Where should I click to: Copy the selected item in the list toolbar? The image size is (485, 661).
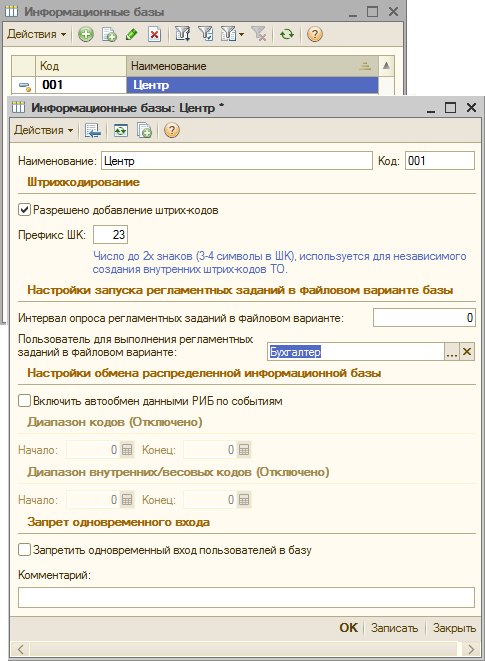[x=109, y=34]
